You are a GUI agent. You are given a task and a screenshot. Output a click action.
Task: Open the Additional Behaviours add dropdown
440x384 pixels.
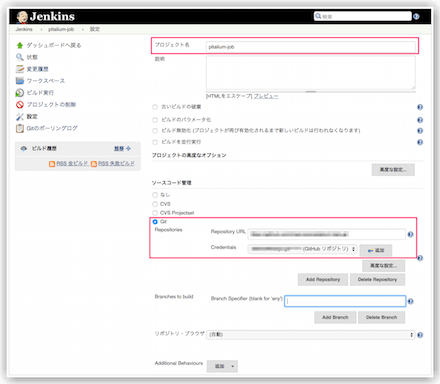point(222,366)
